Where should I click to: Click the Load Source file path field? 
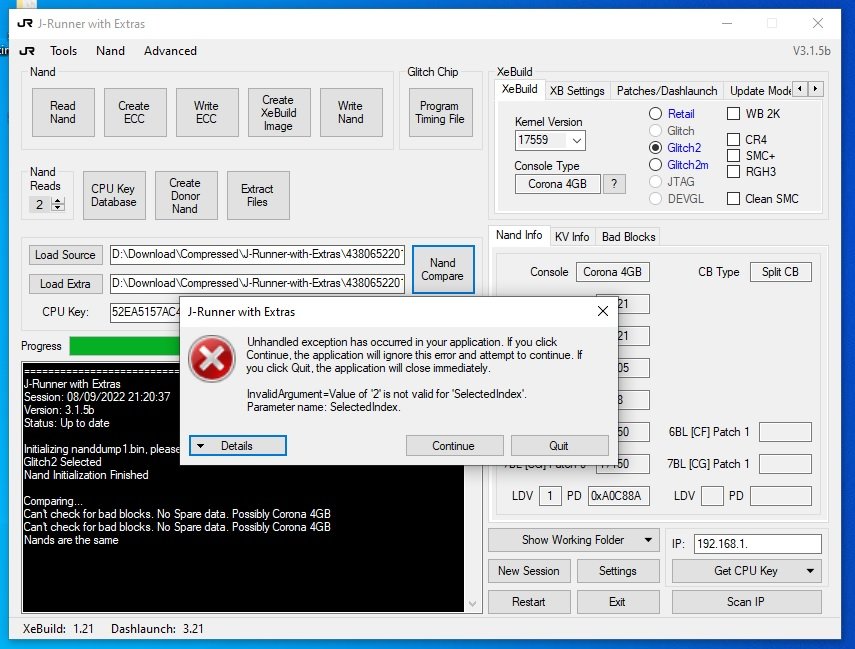coord(257,255)
